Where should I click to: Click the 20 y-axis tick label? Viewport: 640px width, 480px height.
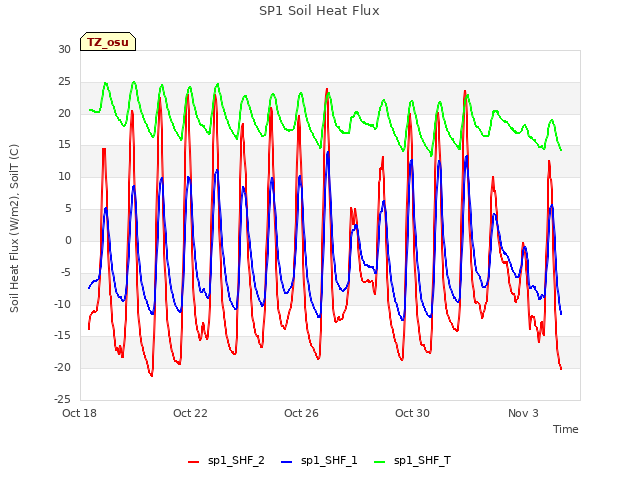click(x=64, y=113)
